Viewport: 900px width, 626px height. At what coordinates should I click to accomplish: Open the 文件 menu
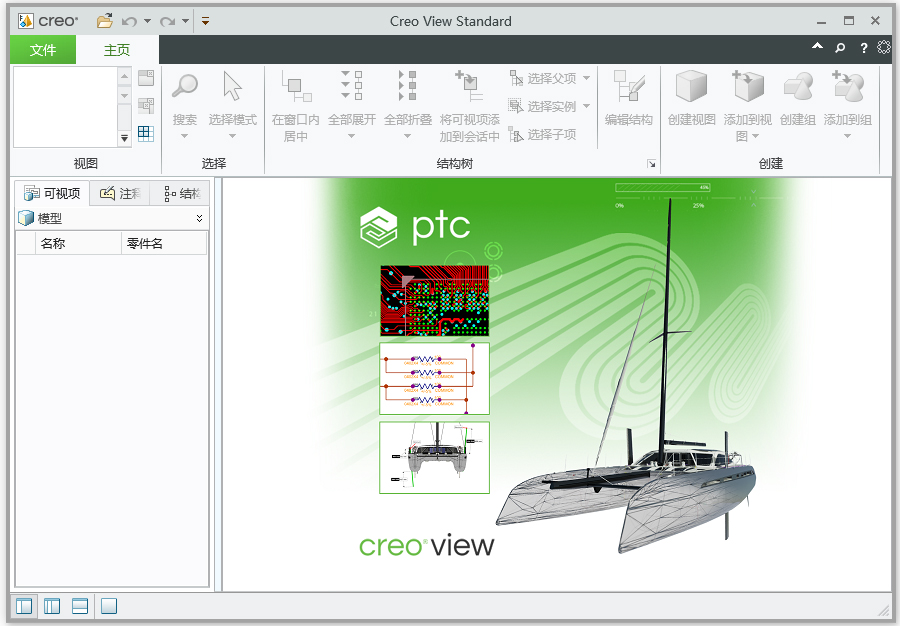point(42,49)
